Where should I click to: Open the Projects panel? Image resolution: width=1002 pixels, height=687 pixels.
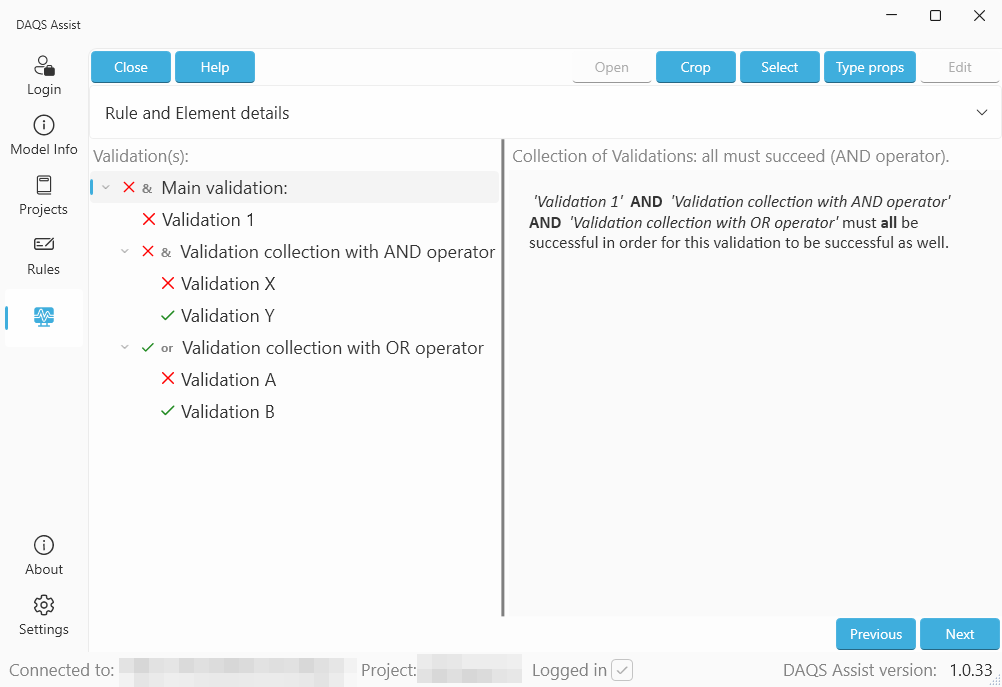click(x=43, y=195)
